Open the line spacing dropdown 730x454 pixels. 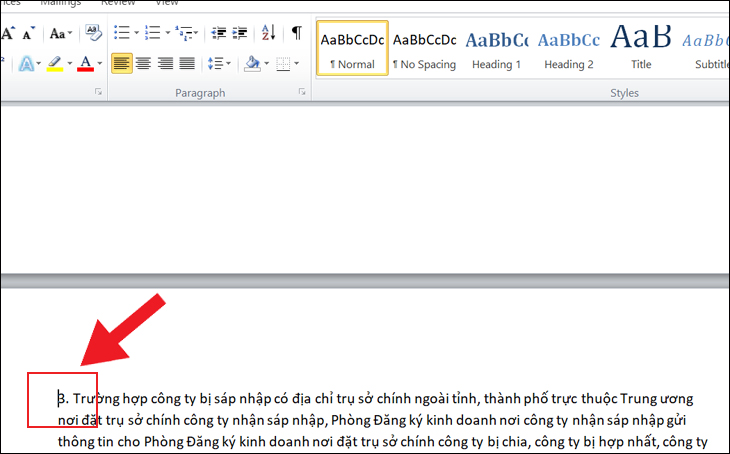point(218,64)
